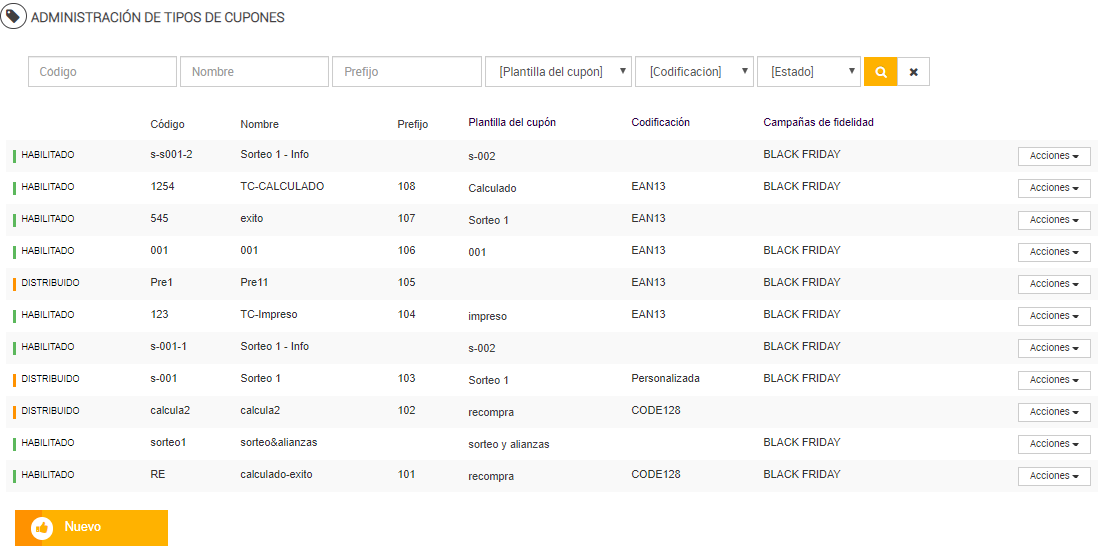Select the Prefijo input field
The image size is (1105, 556).
pyautogui.click(x=407, y=72)
